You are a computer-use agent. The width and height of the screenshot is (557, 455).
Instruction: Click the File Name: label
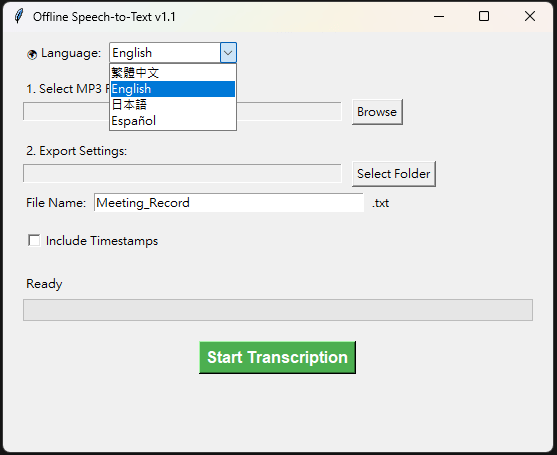coord(56,203)
